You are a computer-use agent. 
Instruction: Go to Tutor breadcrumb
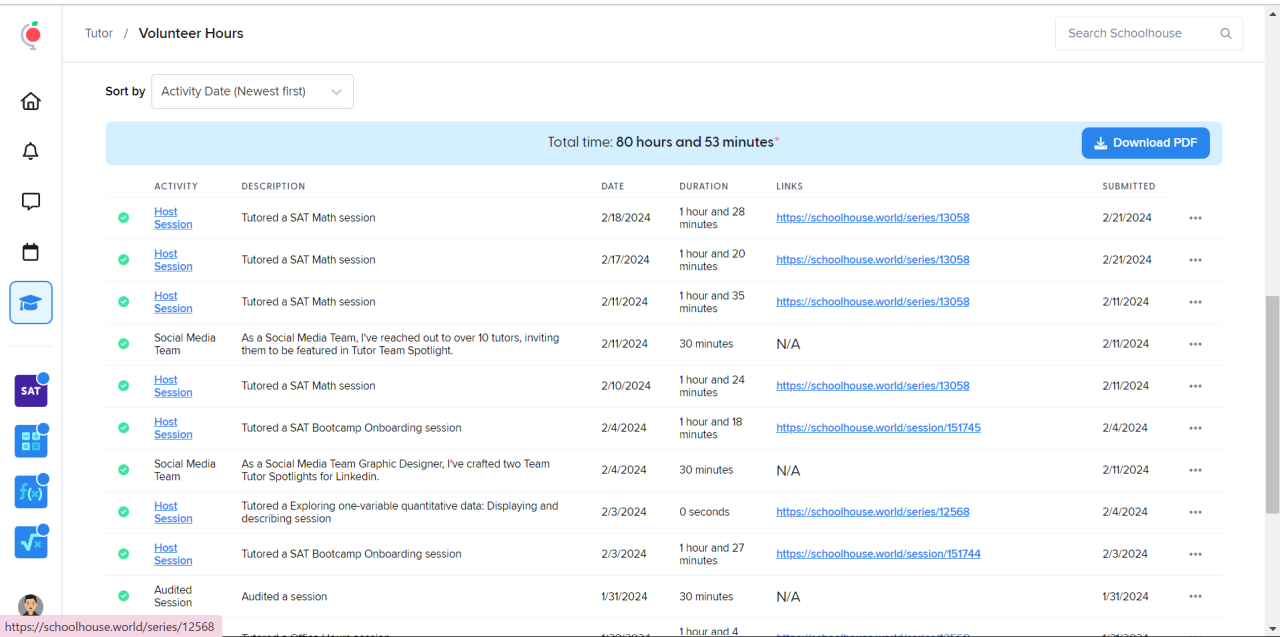(99, 33)
